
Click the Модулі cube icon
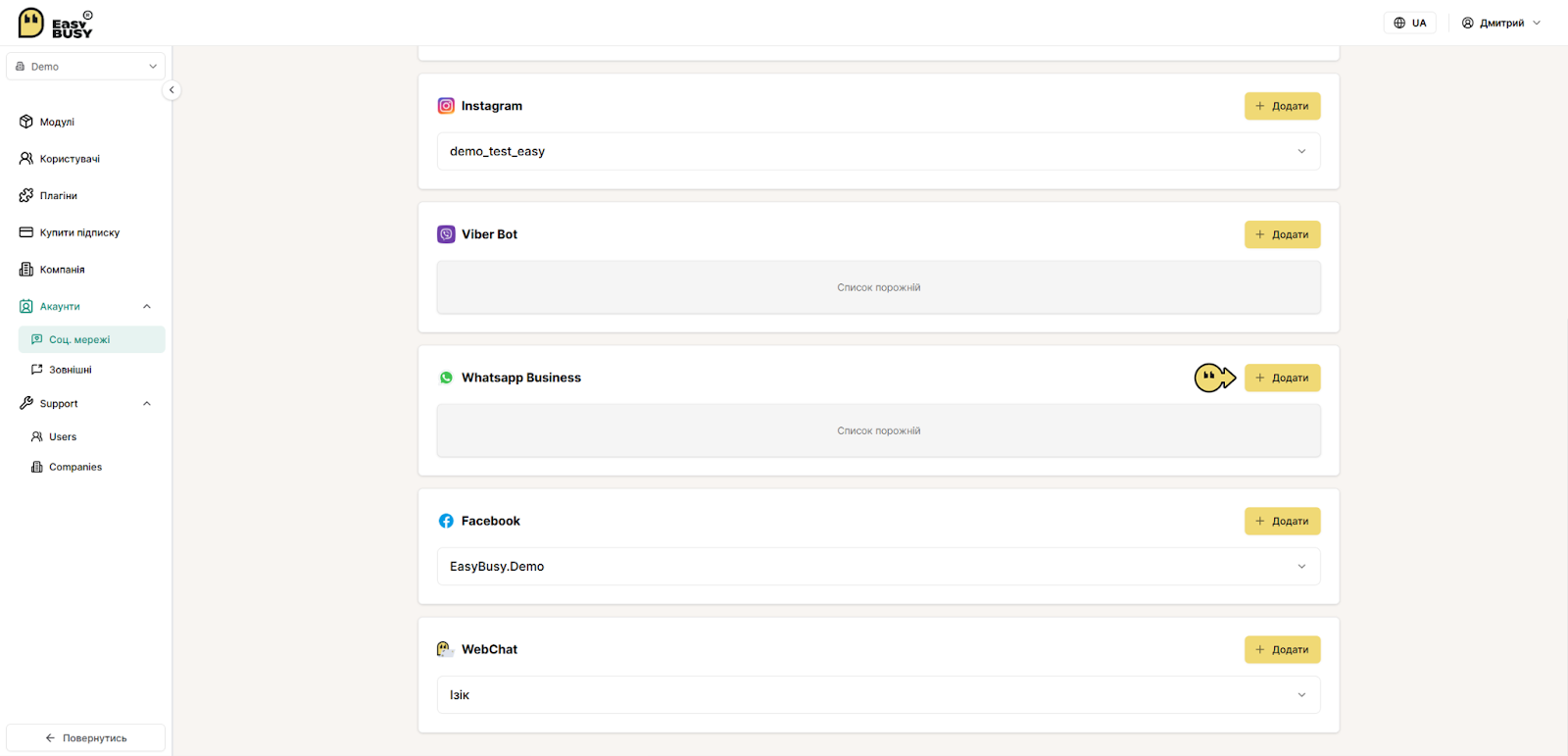26,122
